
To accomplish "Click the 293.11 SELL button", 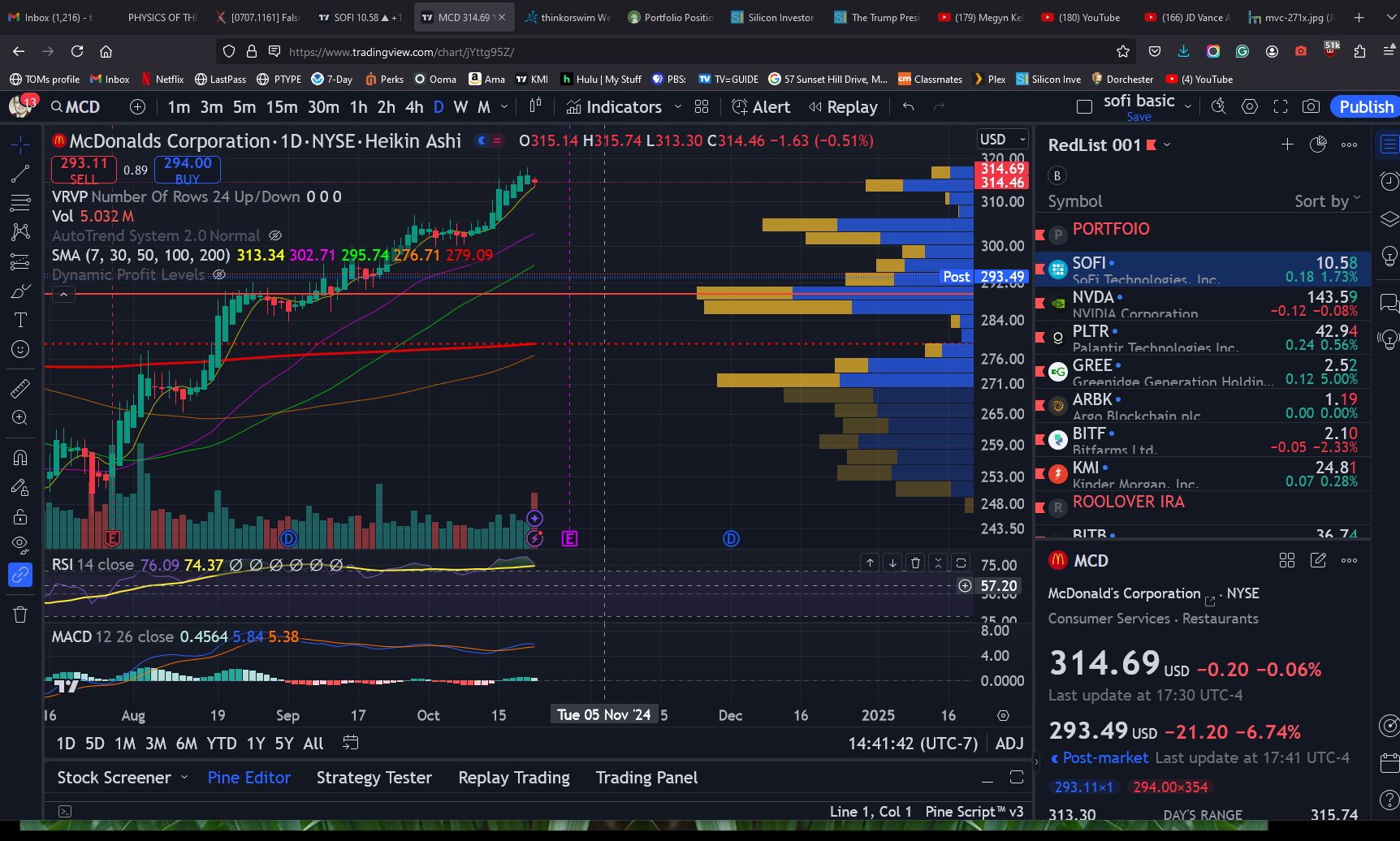I will (x=84, y=170).
